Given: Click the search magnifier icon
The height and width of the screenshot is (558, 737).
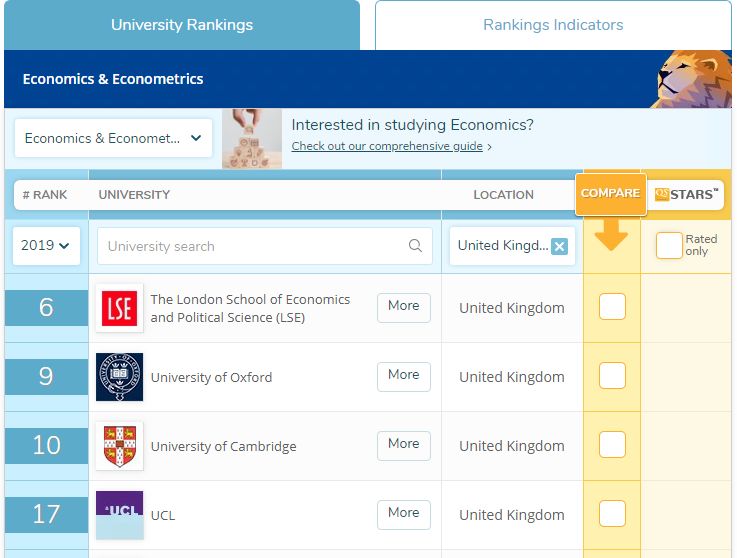Looking at the screenshot, I should (415, 245).
